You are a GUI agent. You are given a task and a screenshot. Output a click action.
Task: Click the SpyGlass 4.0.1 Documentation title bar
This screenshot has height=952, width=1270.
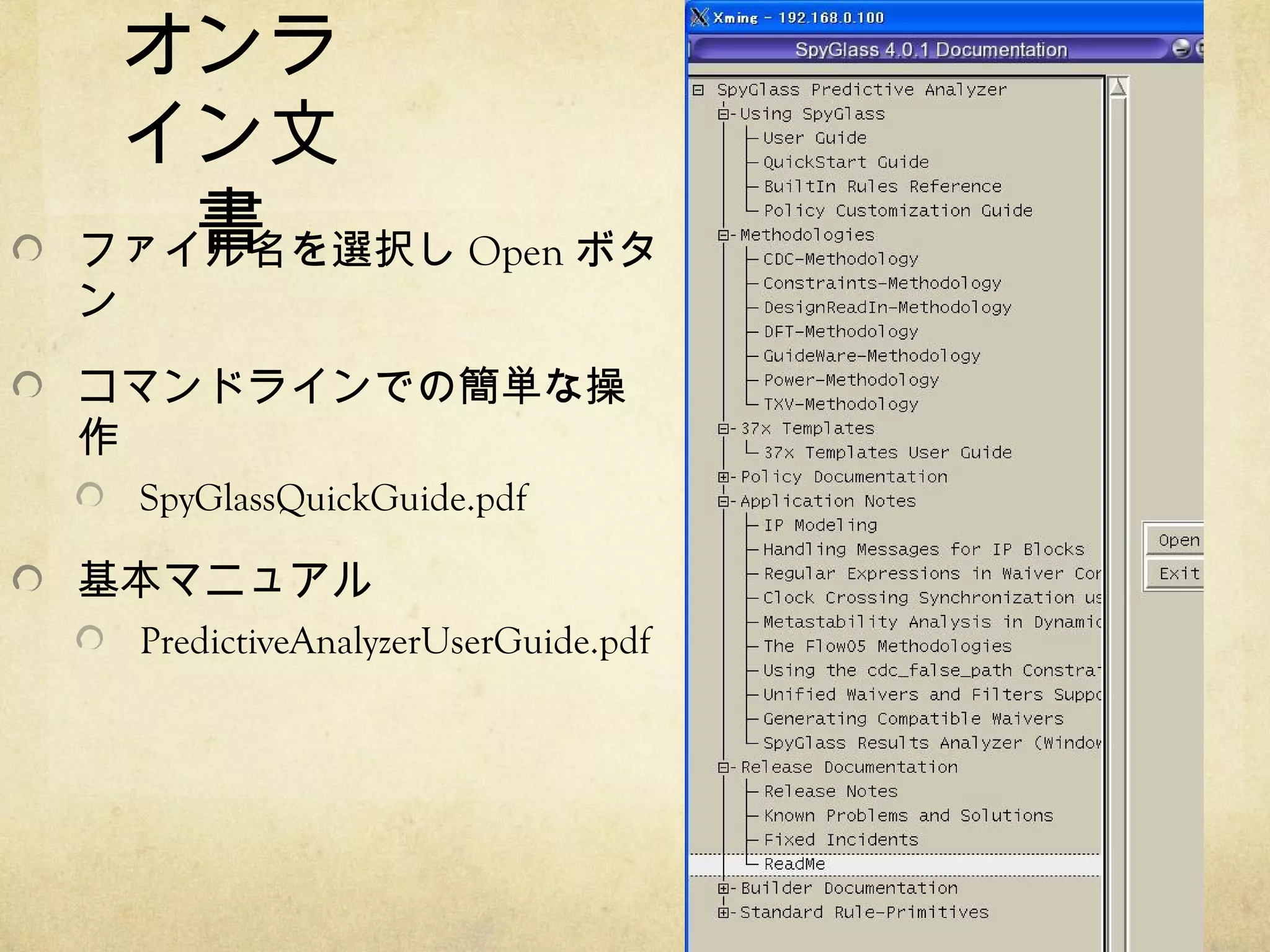coord(931,49)
